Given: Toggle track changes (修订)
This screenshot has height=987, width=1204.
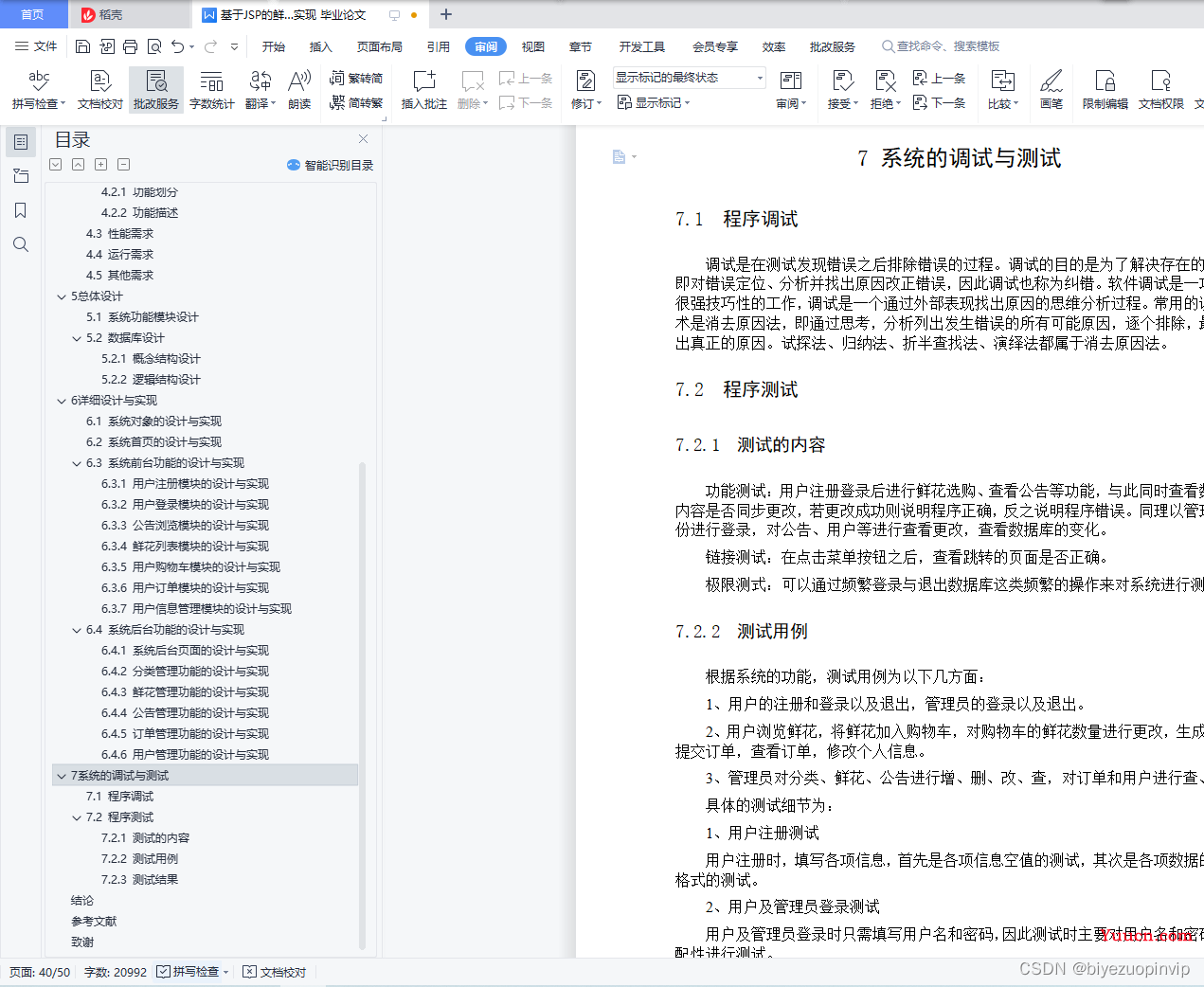Looking at the screenshot, I should (586, 90).
